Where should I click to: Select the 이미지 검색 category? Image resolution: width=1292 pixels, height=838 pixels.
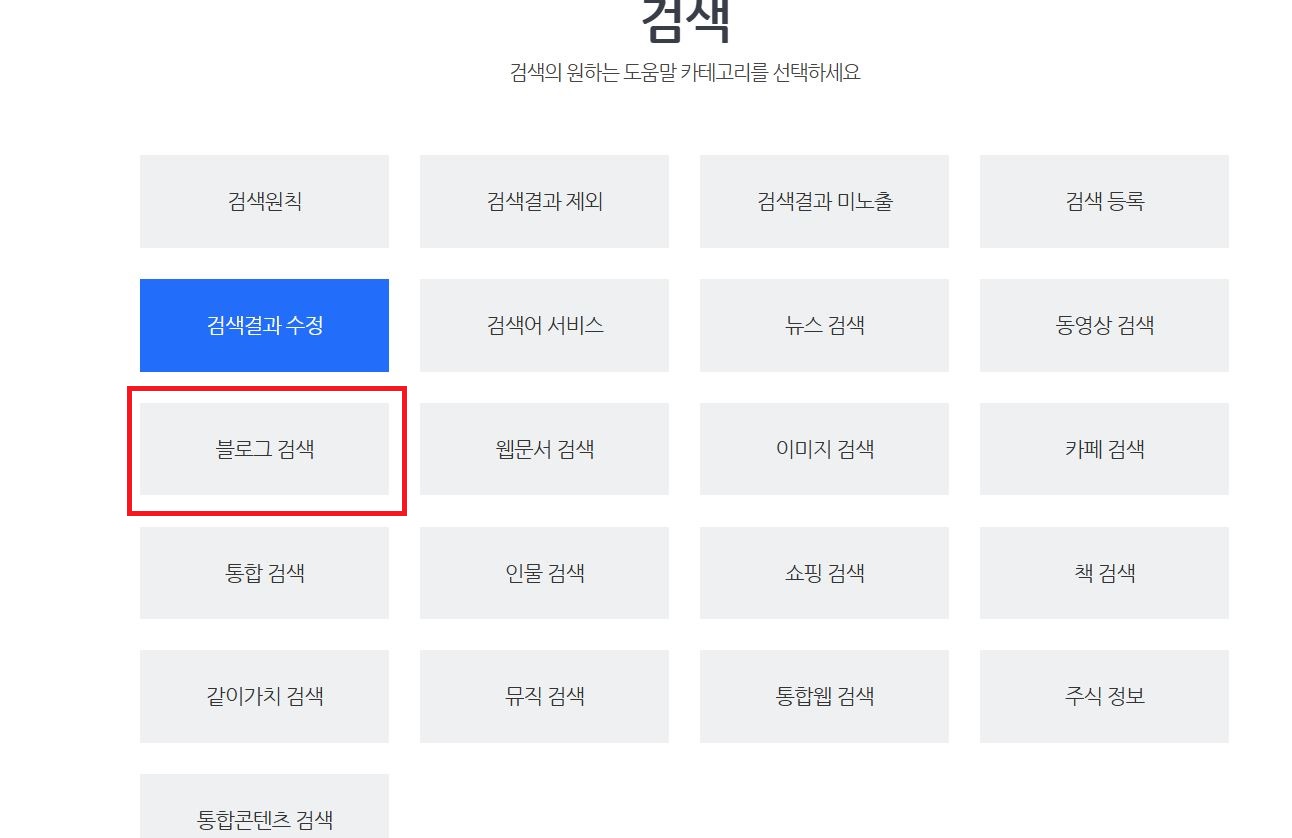[824, 449]
